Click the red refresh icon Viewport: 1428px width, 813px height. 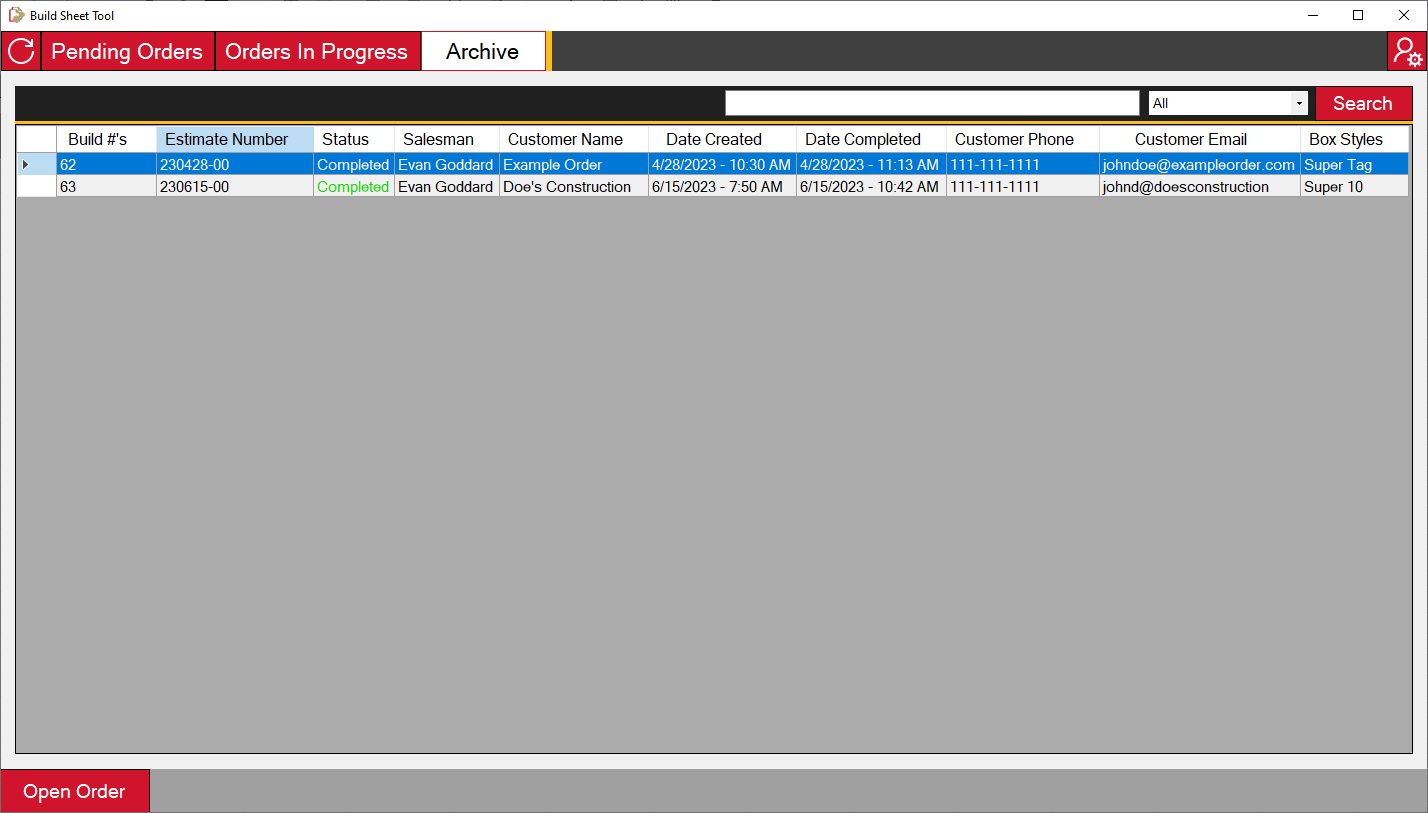(x=21, y=52)
